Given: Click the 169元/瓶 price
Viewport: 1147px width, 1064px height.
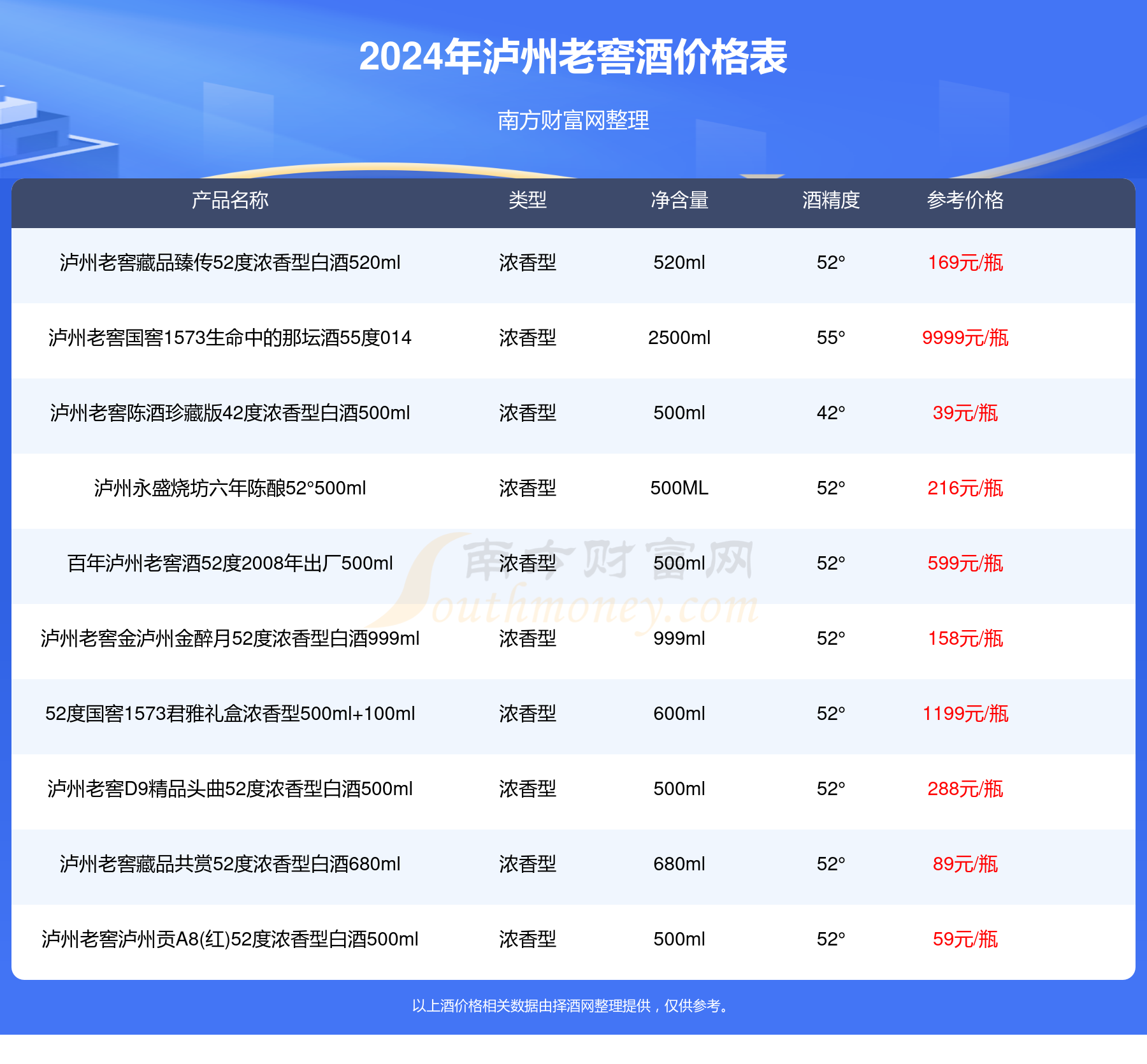Looking at the screenshot, I should (965, 262).
